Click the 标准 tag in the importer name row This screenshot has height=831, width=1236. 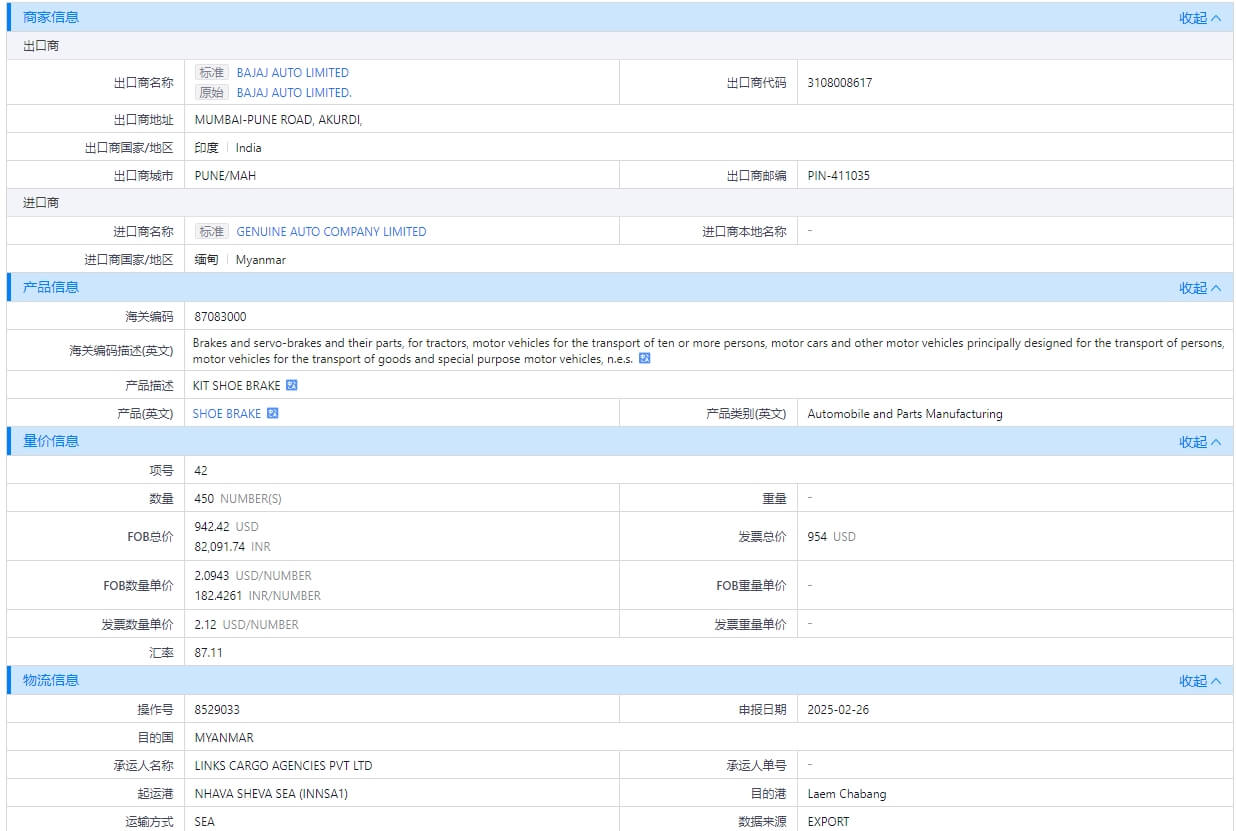coord(212,232)
